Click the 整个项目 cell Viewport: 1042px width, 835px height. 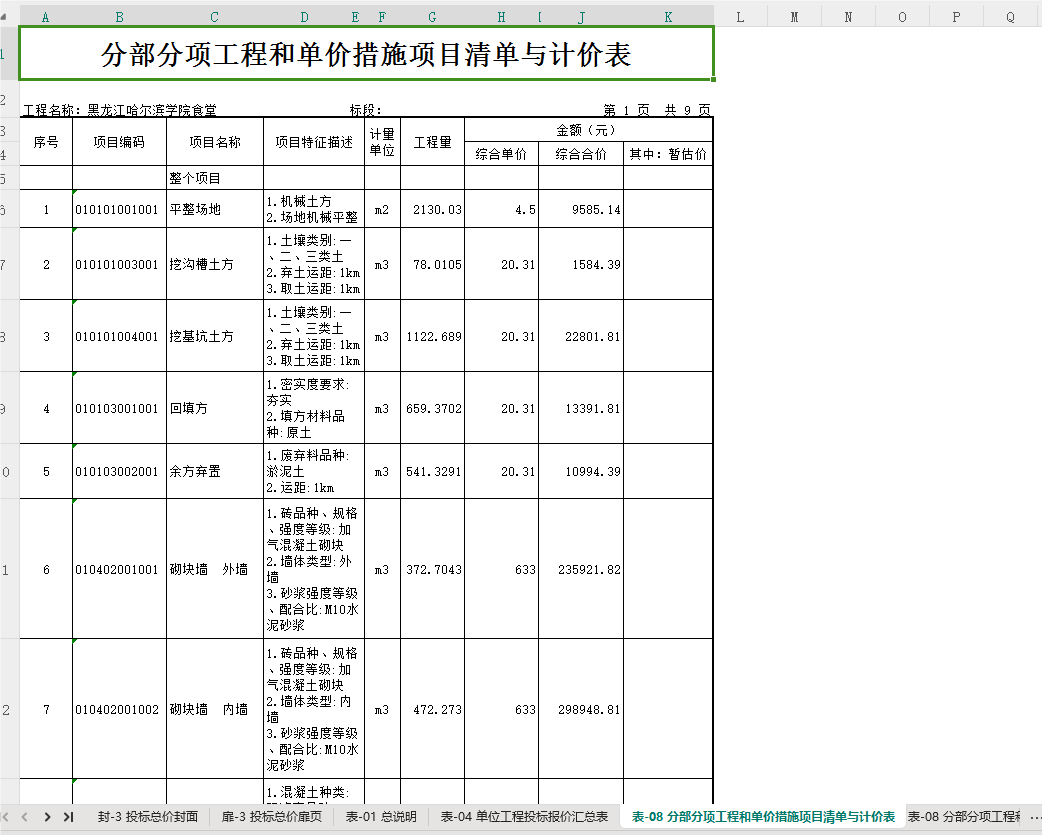click(x=215, y=178)
